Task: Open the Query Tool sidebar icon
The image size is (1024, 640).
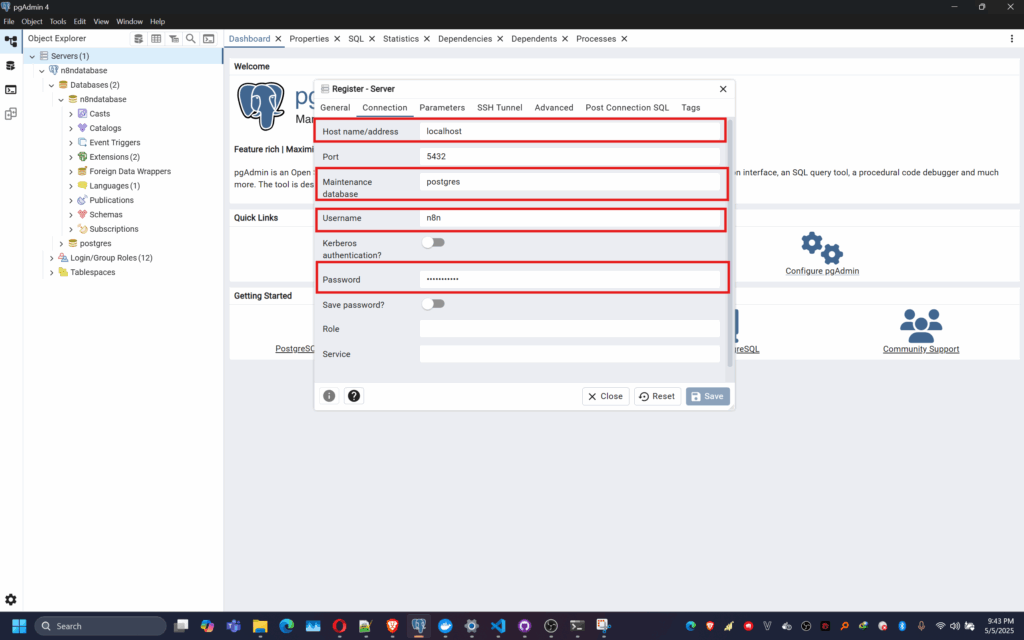Action: pos(10,65)
